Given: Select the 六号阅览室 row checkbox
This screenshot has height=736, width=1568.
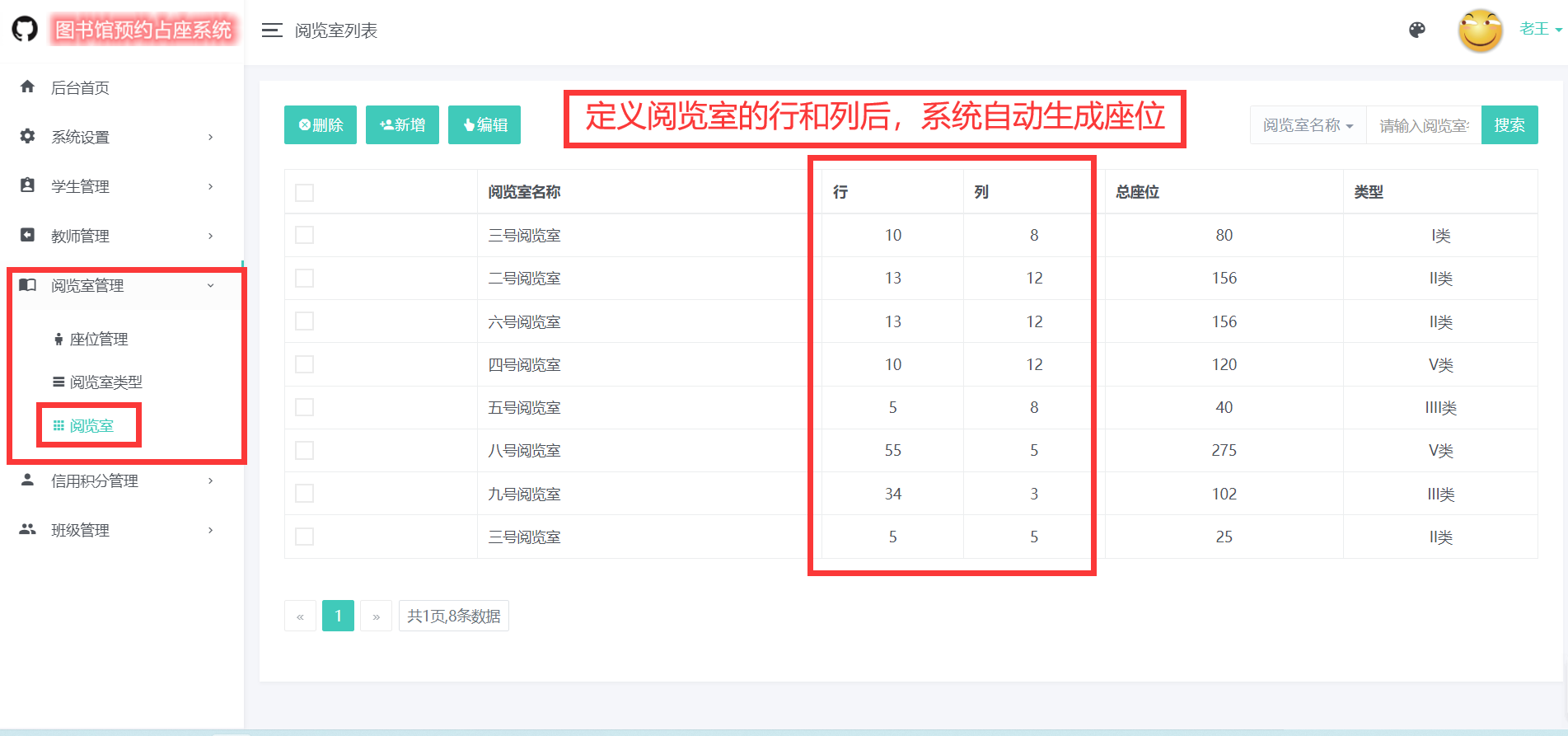Looking at the screenshot, I should point(305,321).
